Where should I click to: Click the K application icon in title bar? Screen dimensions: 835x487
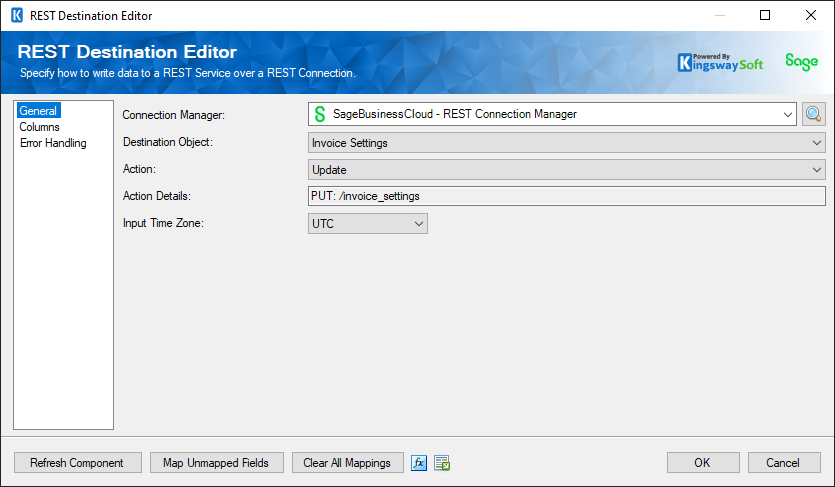(x=17, y=15)
